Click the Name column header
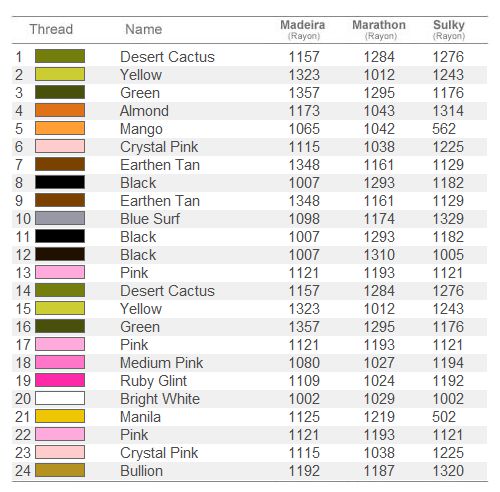 tap(144, 29)
